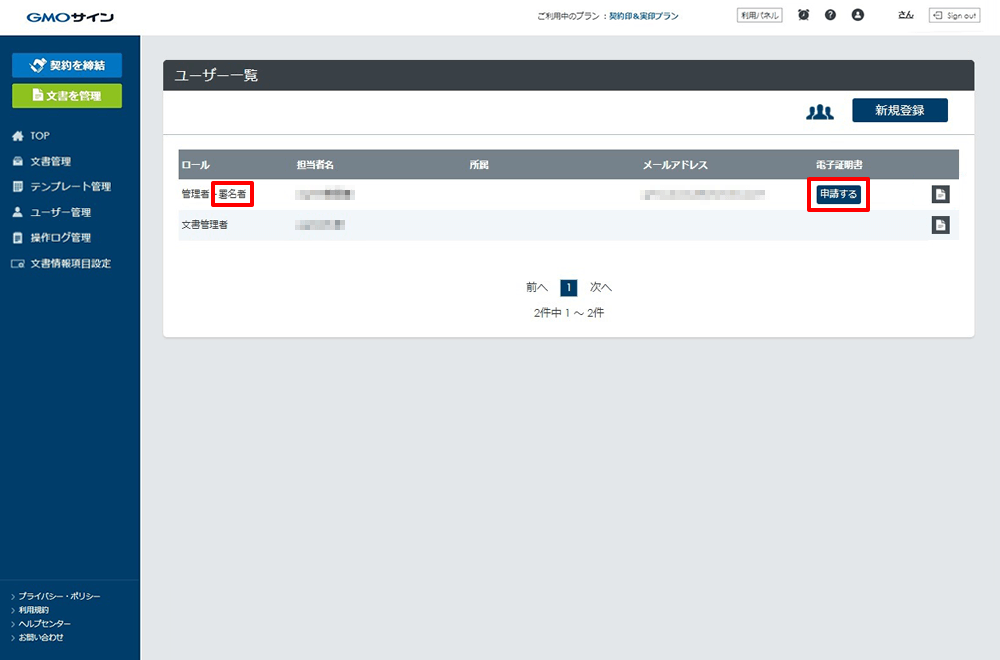Open the document icon in 管理者 row
Viewport: 1000px width, 660px height.
click(941, 194)
